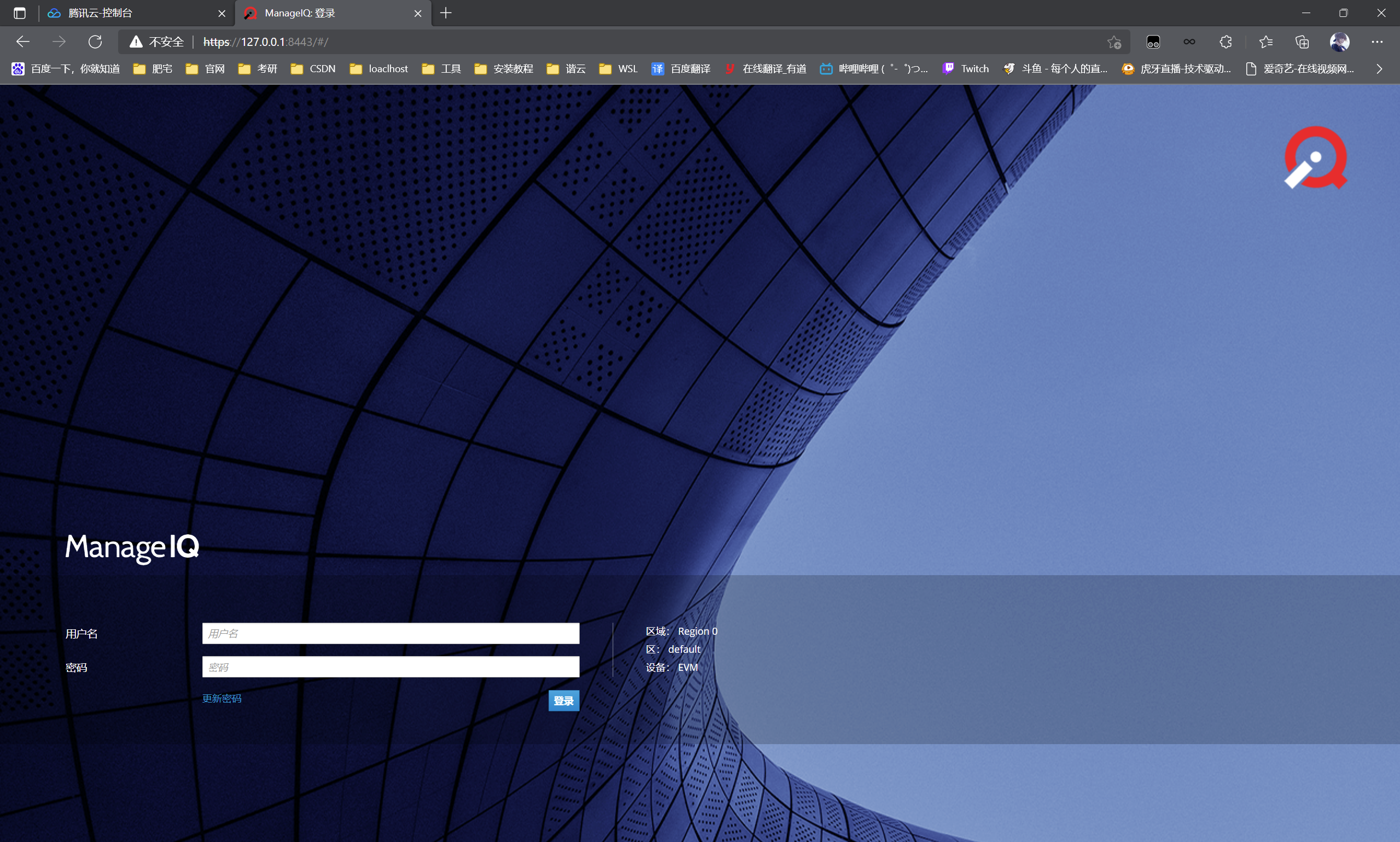The height and width of the screenshot is (842, 1400).
Task: Add page to favorites star icon
Action: [1114, 42]
